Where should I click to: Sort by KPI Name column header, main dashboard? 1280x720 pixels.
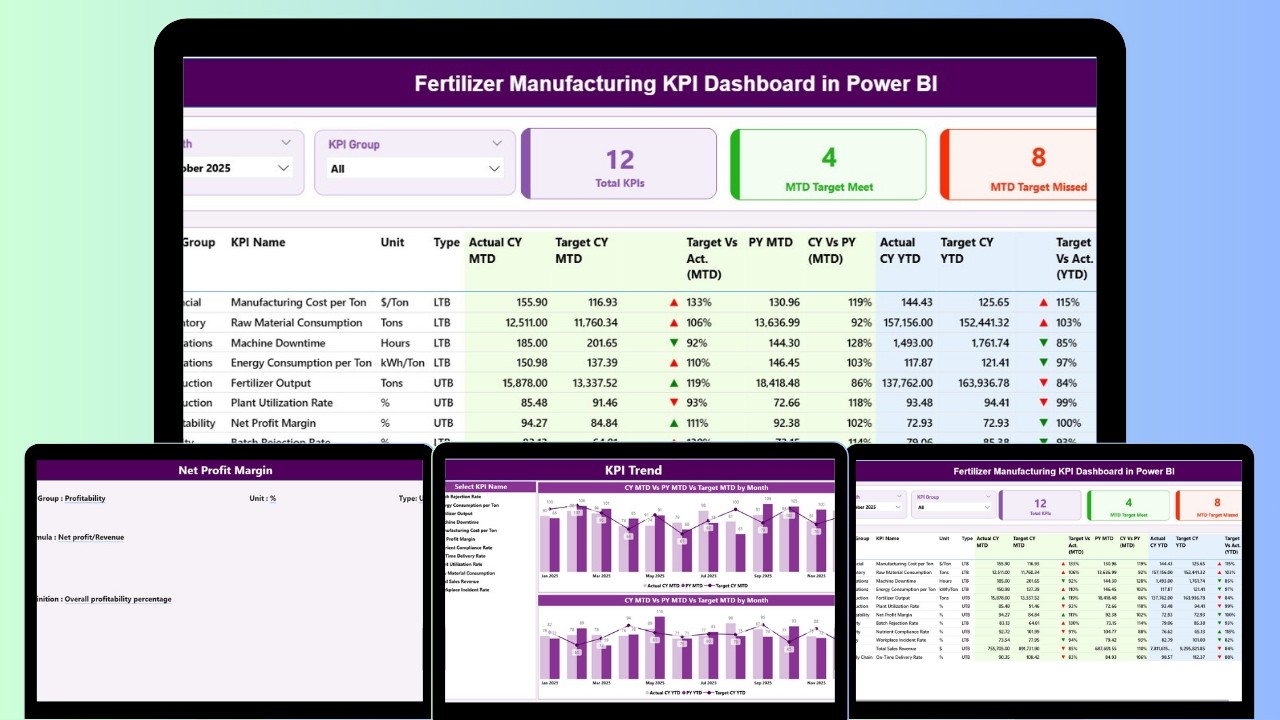pos(258,242)
